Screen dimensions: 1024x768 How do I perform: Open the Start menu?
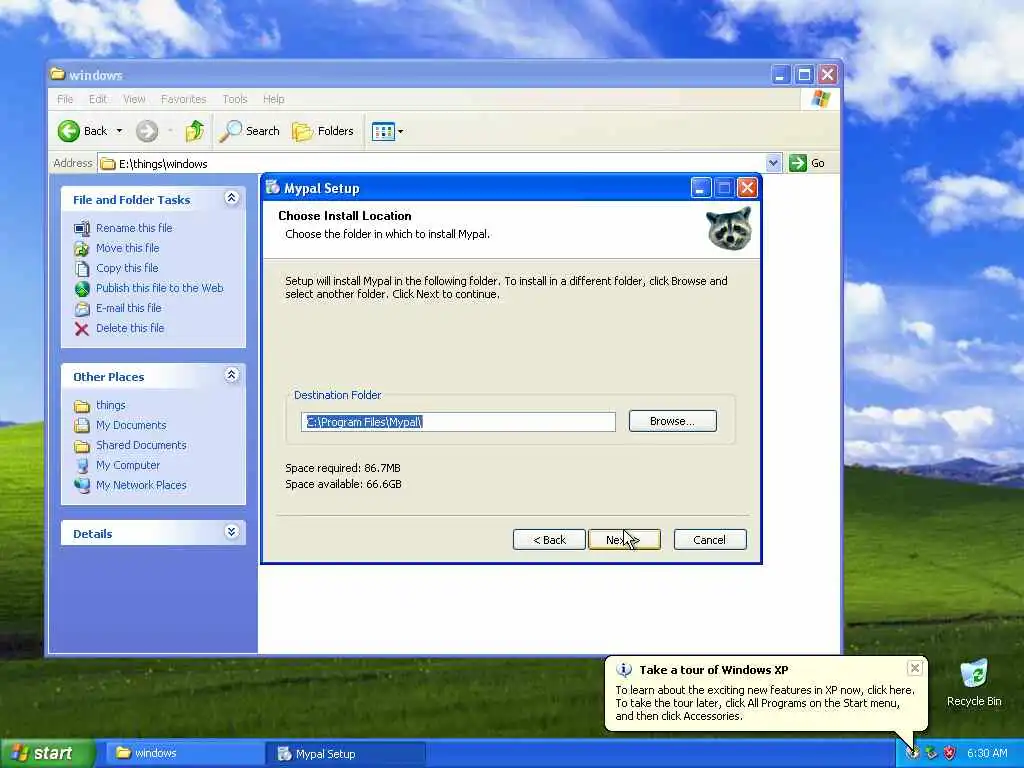(x=47, y=753)
